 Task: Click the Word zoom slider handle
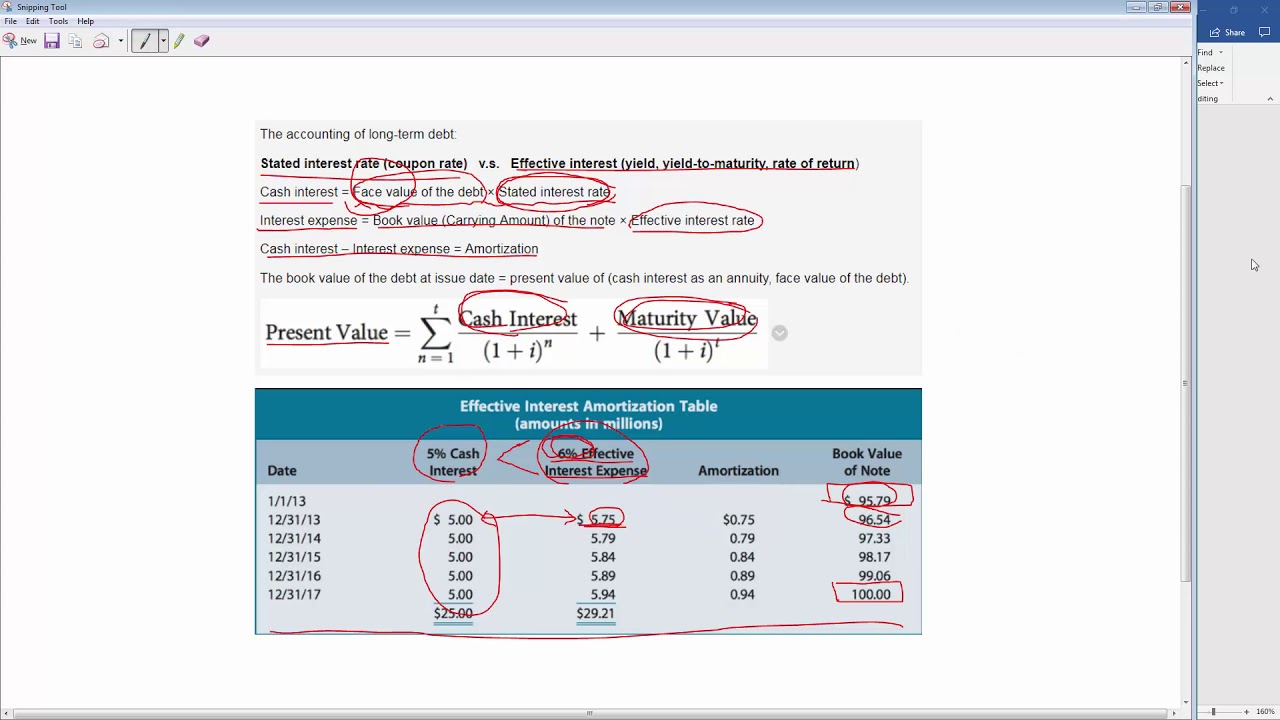pyautogui.click(x=1213, y=711)
